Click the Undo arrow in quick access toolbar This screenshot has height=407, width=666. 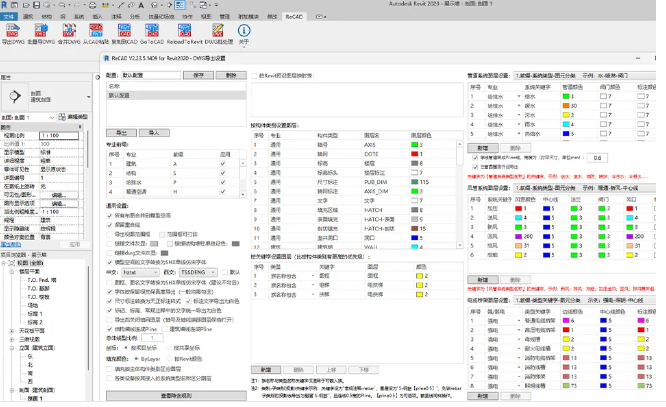coord(62,5)
